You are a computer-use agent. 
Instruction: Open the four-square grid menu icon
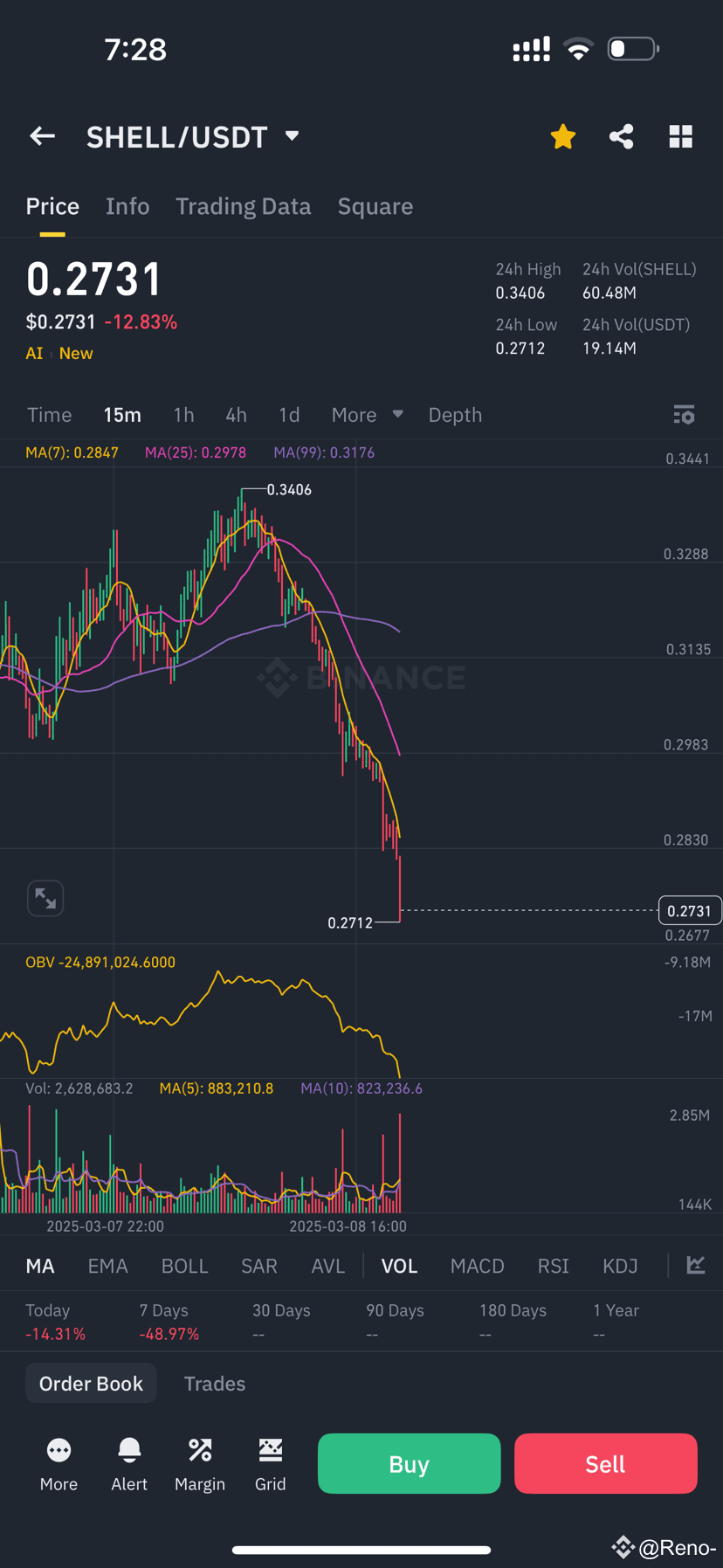[x=681, y=136]
